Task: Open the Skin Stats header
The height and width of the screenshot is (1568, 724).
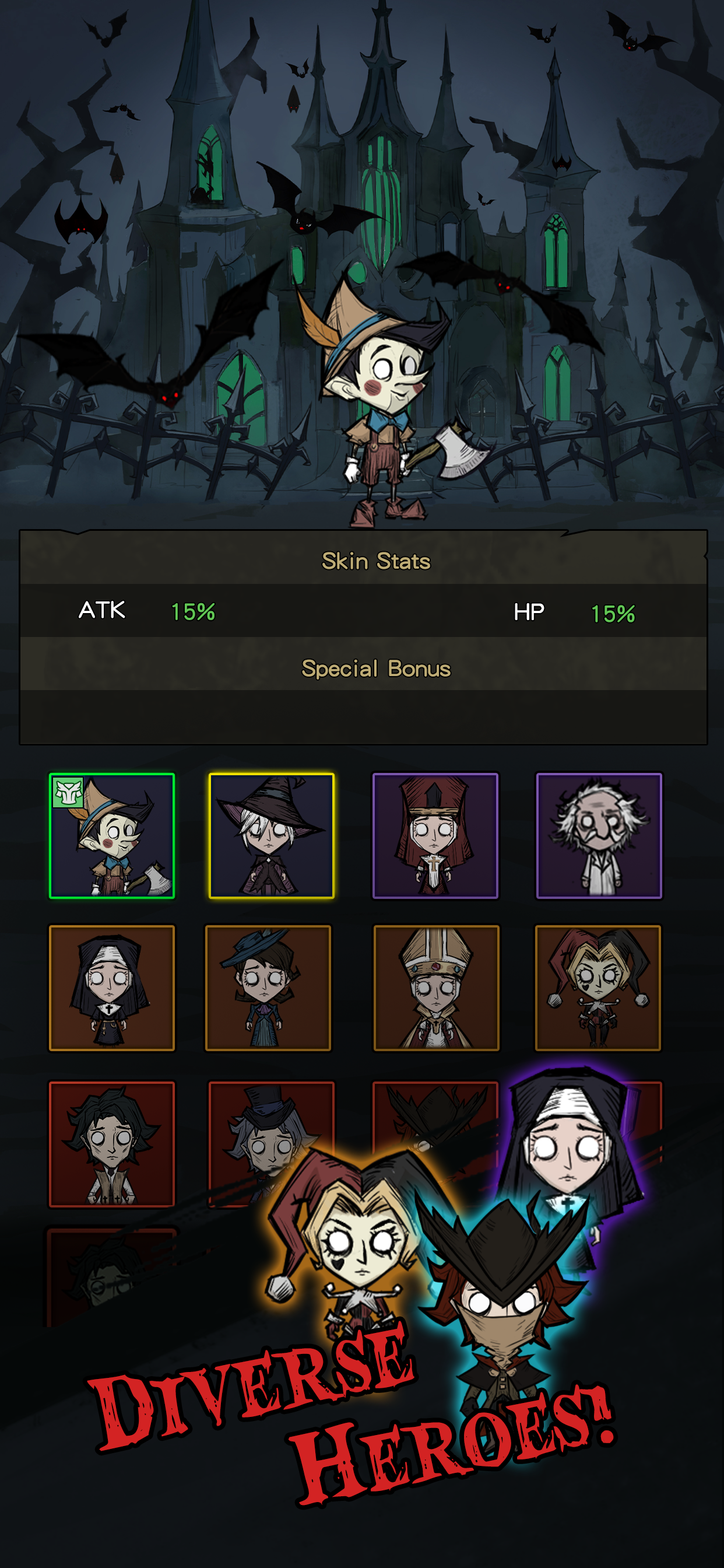Action: pyautogui.click(x=376, y=561)
